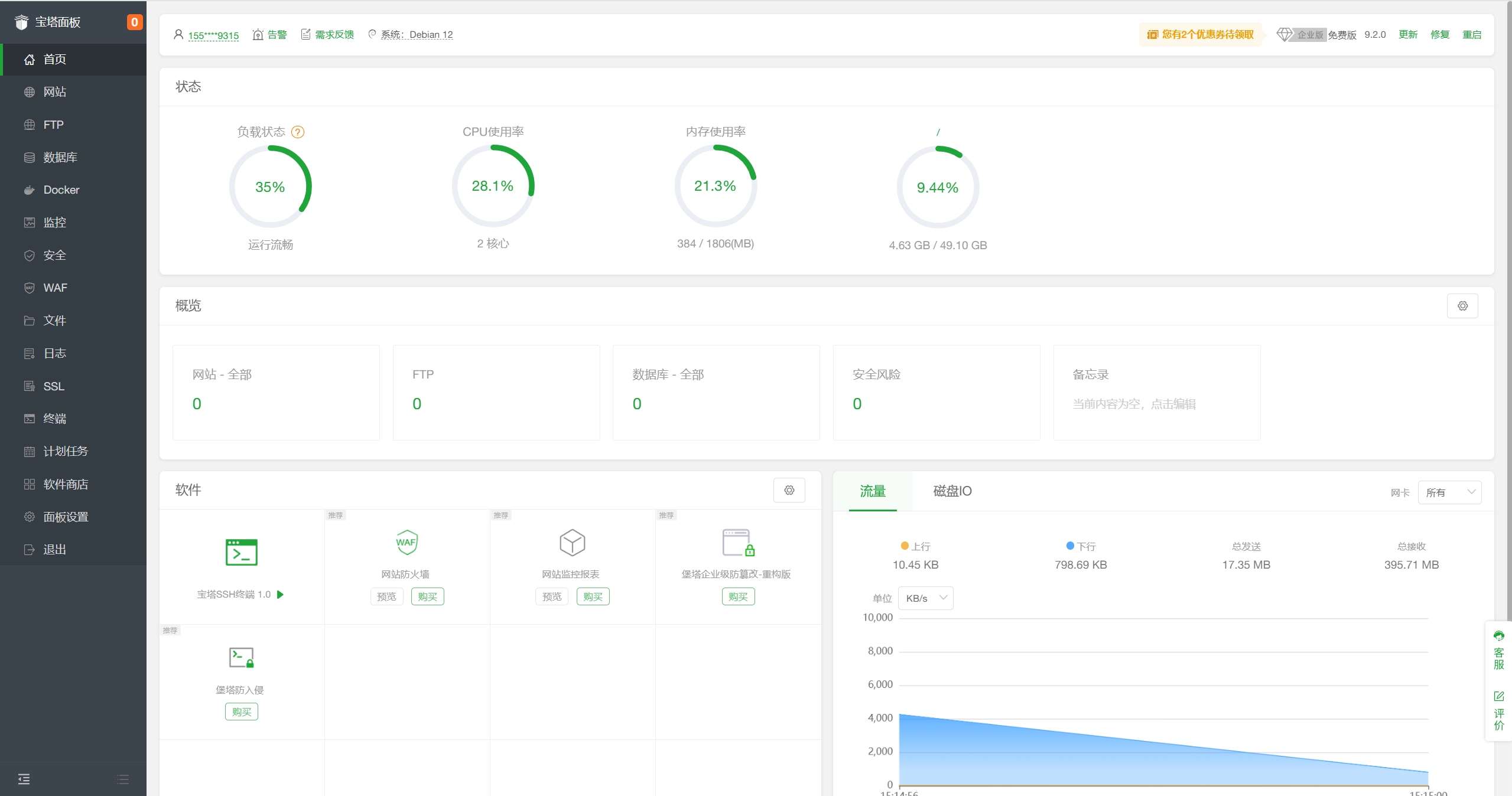The image size is (1512, 796).
Task: Click the 日志 log icon in sidebar
Action: tap(30, 353)
